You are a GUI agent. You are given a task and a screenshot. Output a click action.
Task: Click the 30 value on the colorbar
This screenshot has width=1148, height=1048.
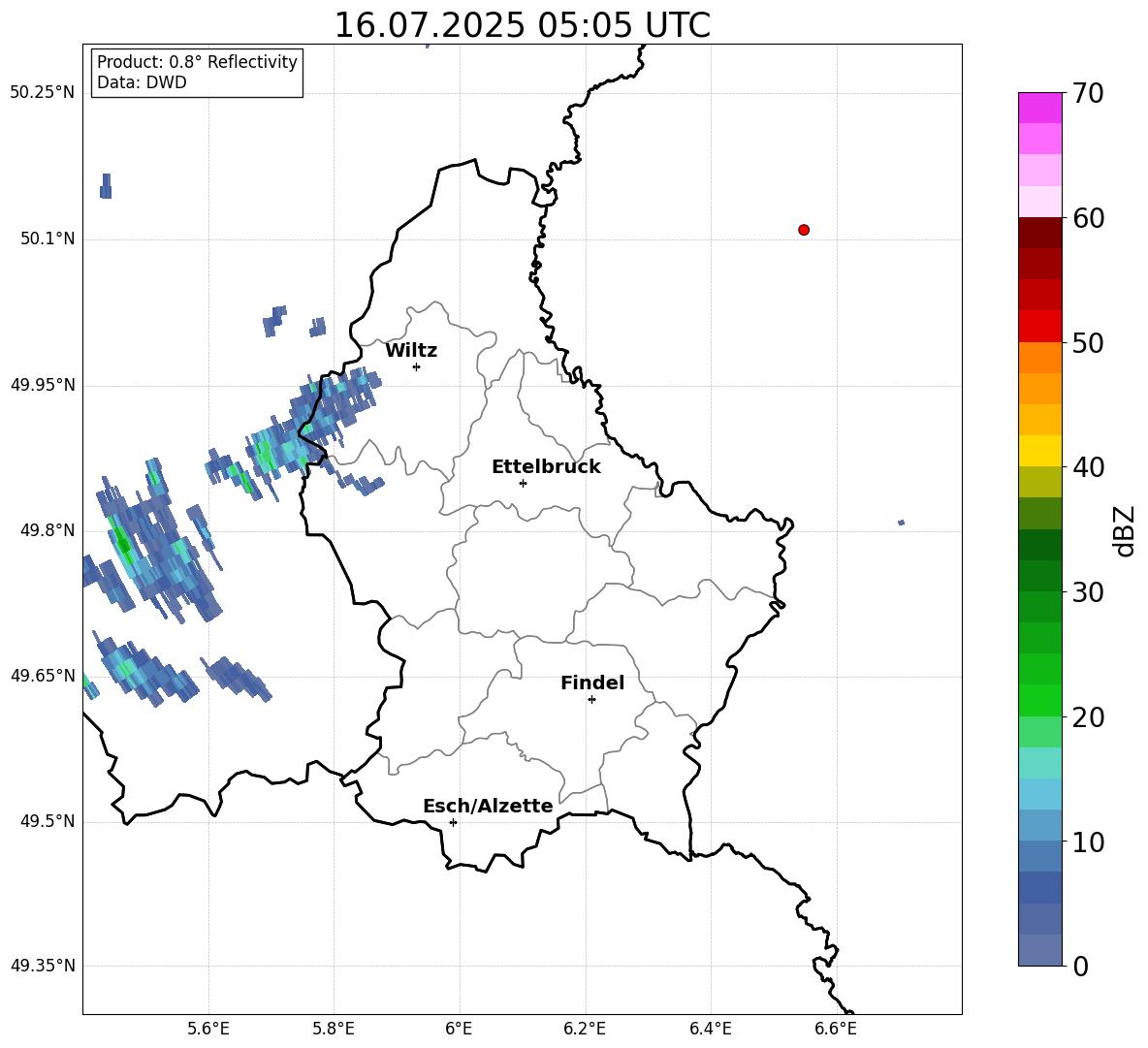click(1088, 592)
